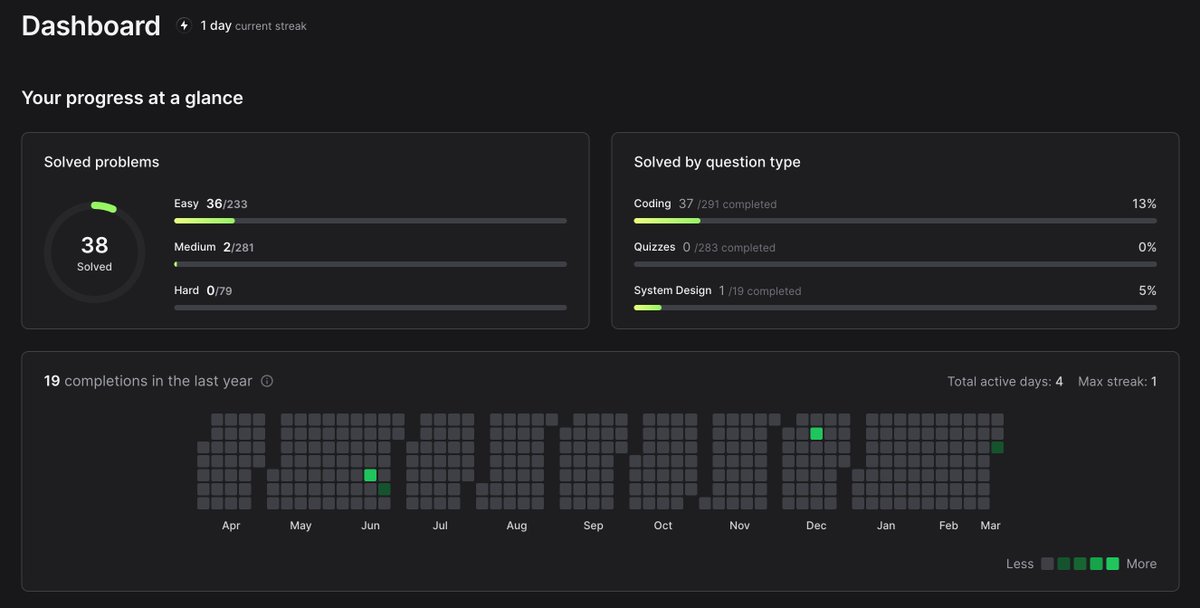Click 'Your progress at a glance' heading
Viewport: 1200px width, 608px height.
(132, 98)
